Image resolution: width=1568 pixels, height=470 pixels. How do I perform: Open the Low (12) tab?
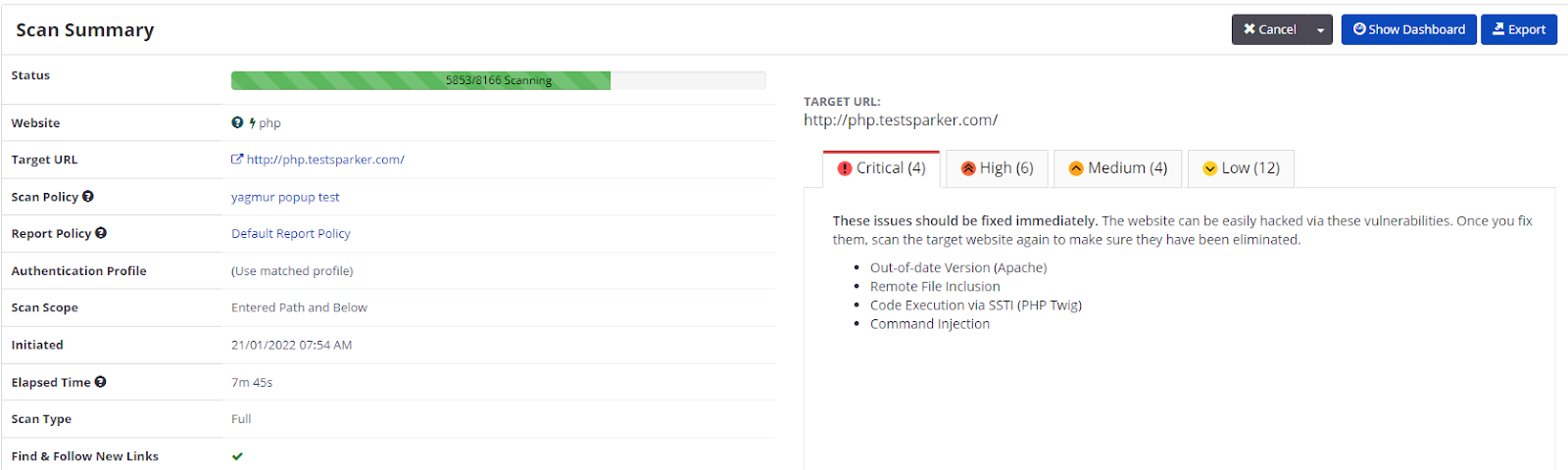click(x=1242, y=168)
